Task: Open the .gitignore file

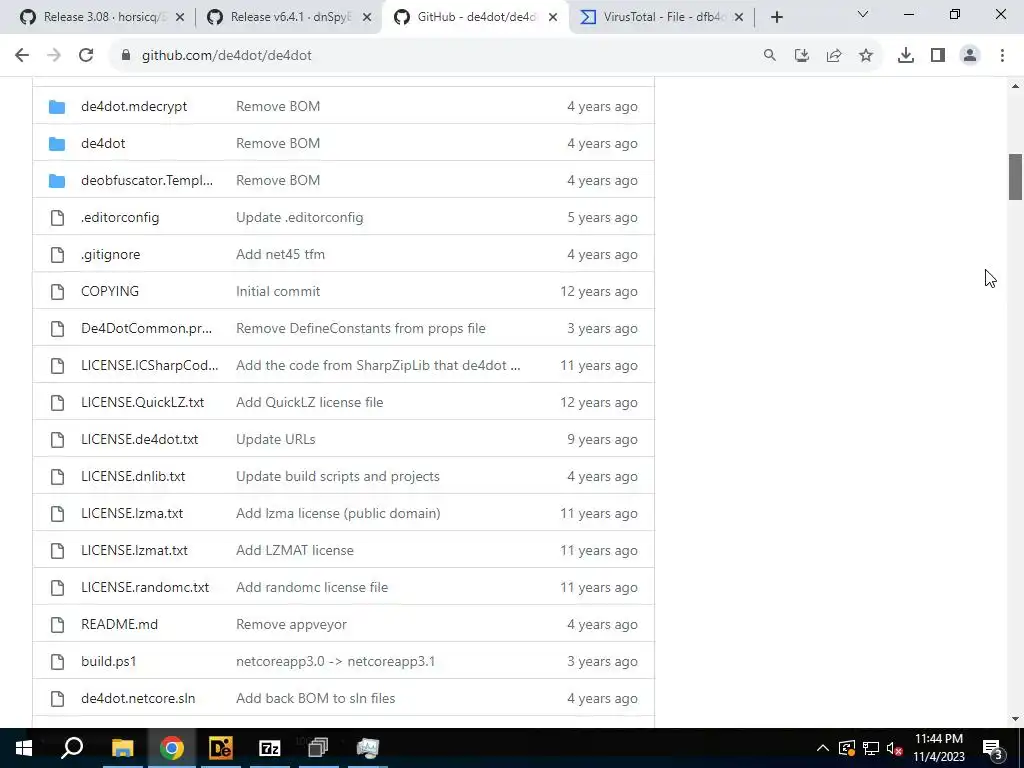Action: point(110,255)
